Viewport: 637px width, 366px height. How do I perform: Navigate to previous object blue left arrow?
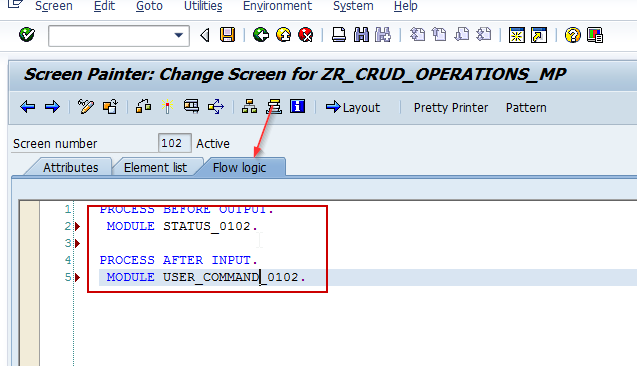click(28, 107)
